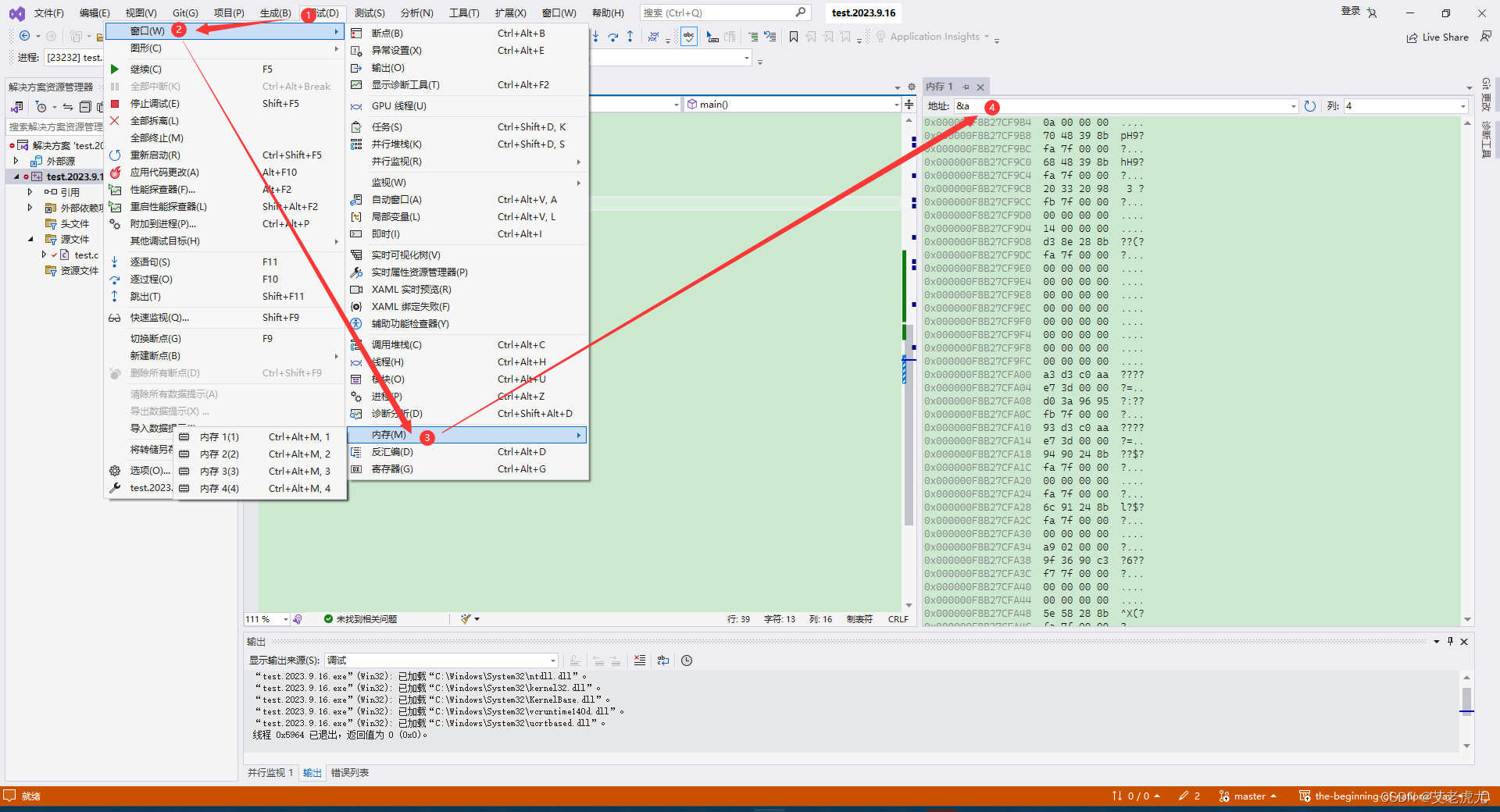Viewport: 1500px width, 812px height.
Task: Click the Live Share icon in title area
Action: click(1412, 37)
